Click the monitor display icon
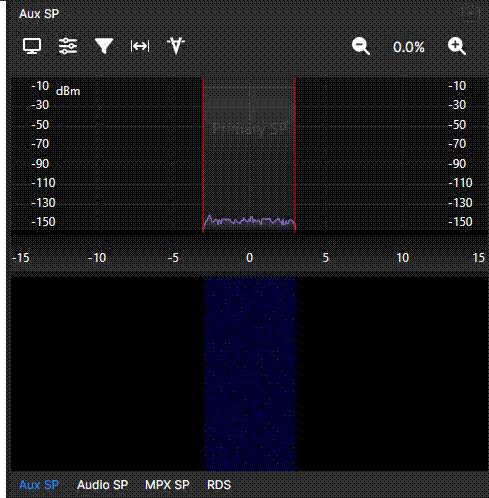The width and height of the screenshot is (489, 498). (32, 46)
